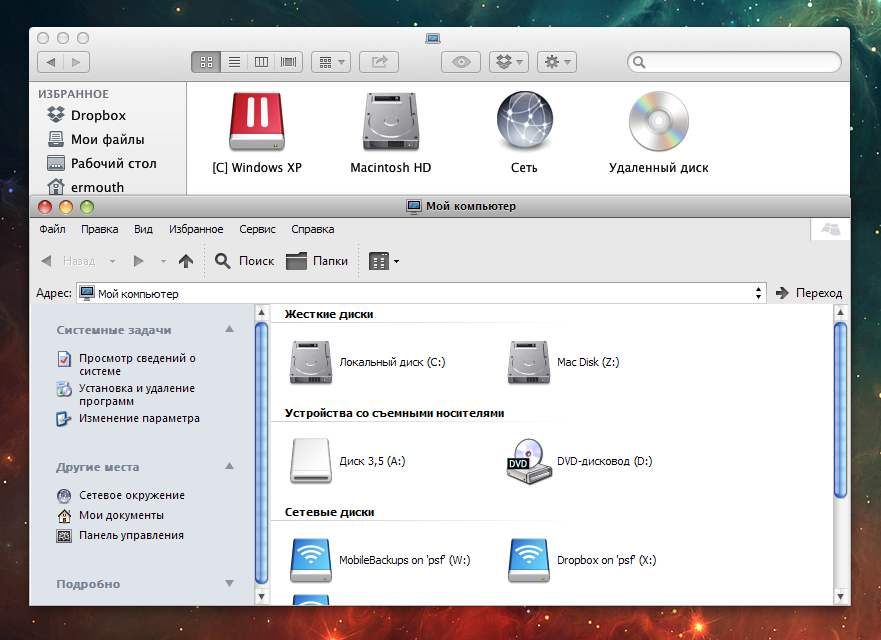Screen dimensions: 881x640
Task: Switch Finder to column view
Action: tap(261, 62)
